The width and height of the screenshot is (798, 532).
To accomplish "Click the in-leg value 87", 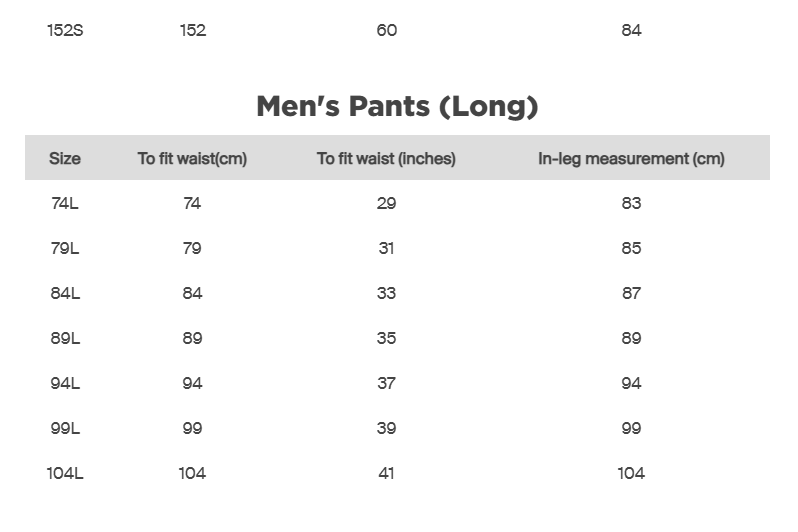I will (631, 293).
